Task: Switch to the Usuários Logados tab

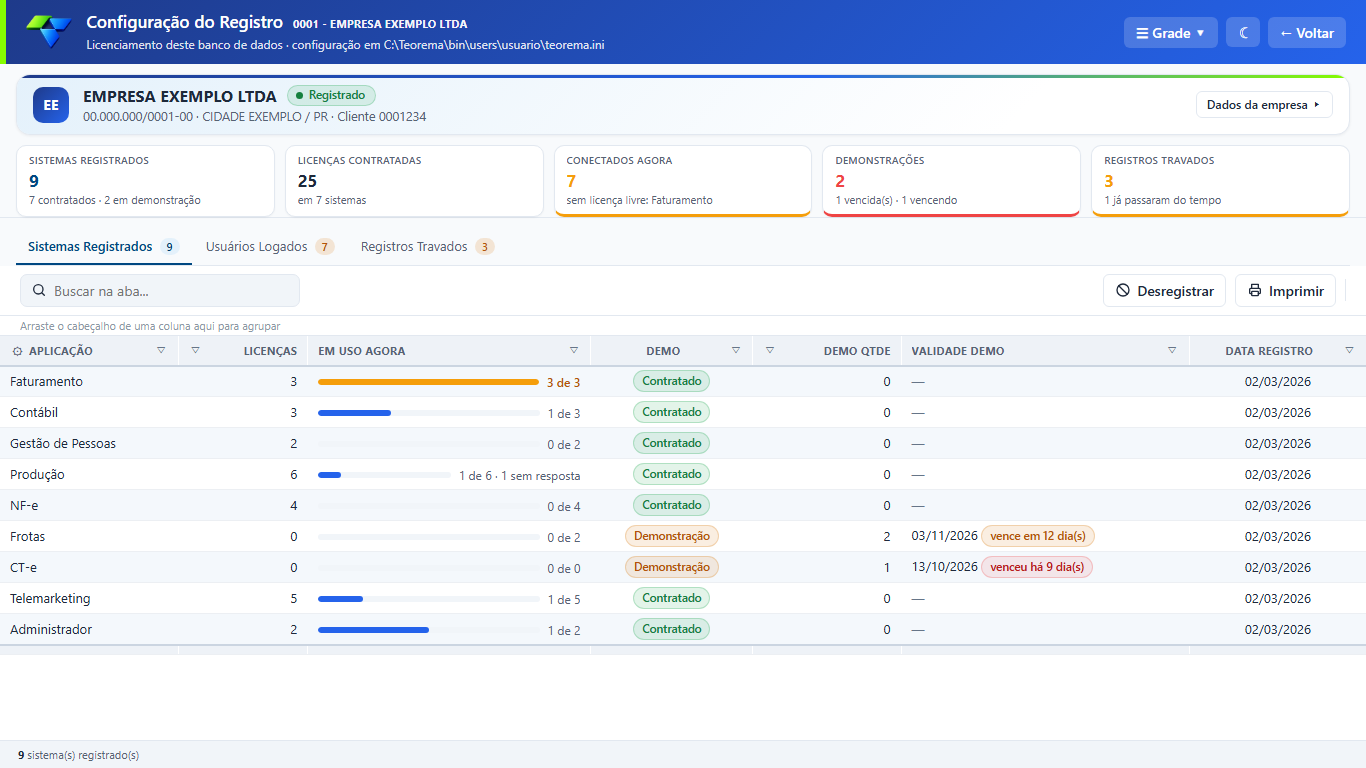Action: click(270, 247)
